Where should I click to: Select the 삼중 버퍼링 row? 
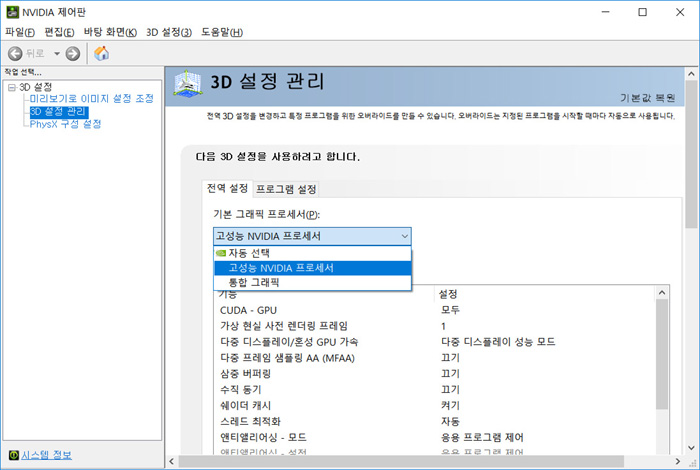pos(434,374)
